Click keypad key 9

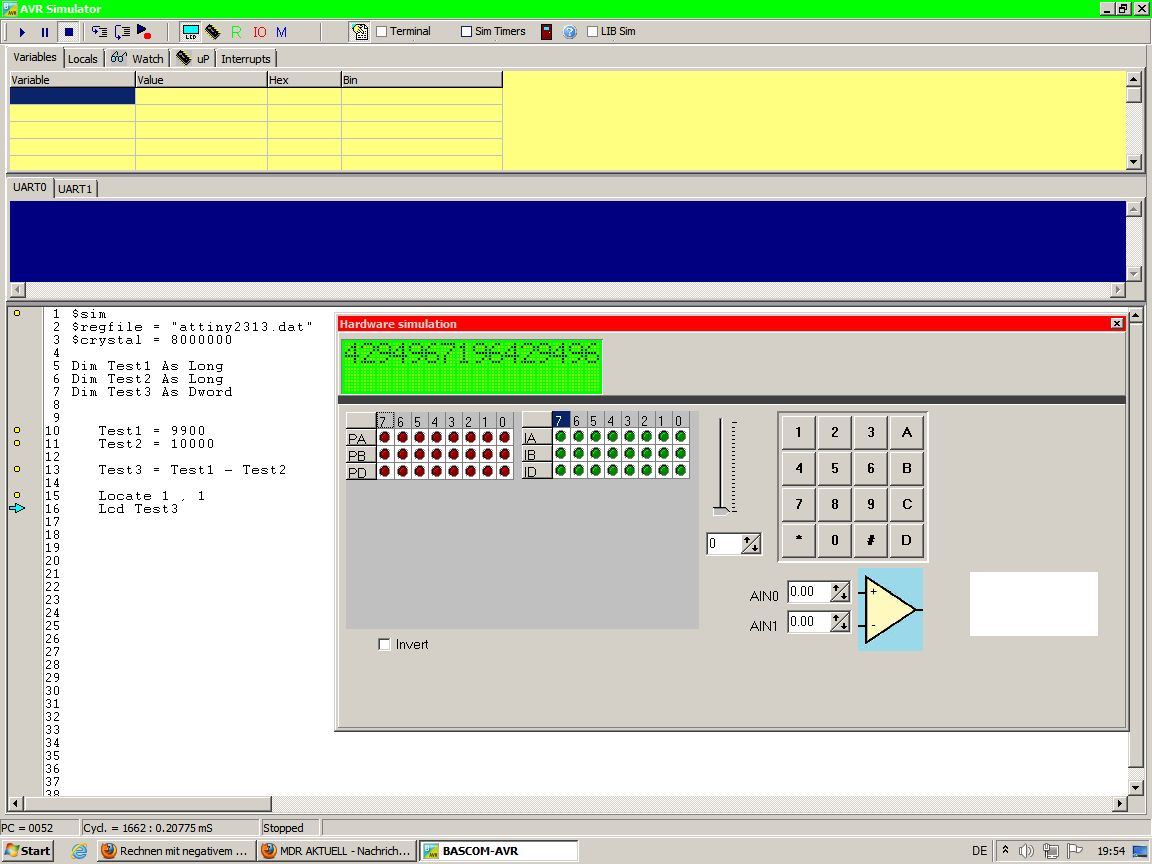pos(871,504)
